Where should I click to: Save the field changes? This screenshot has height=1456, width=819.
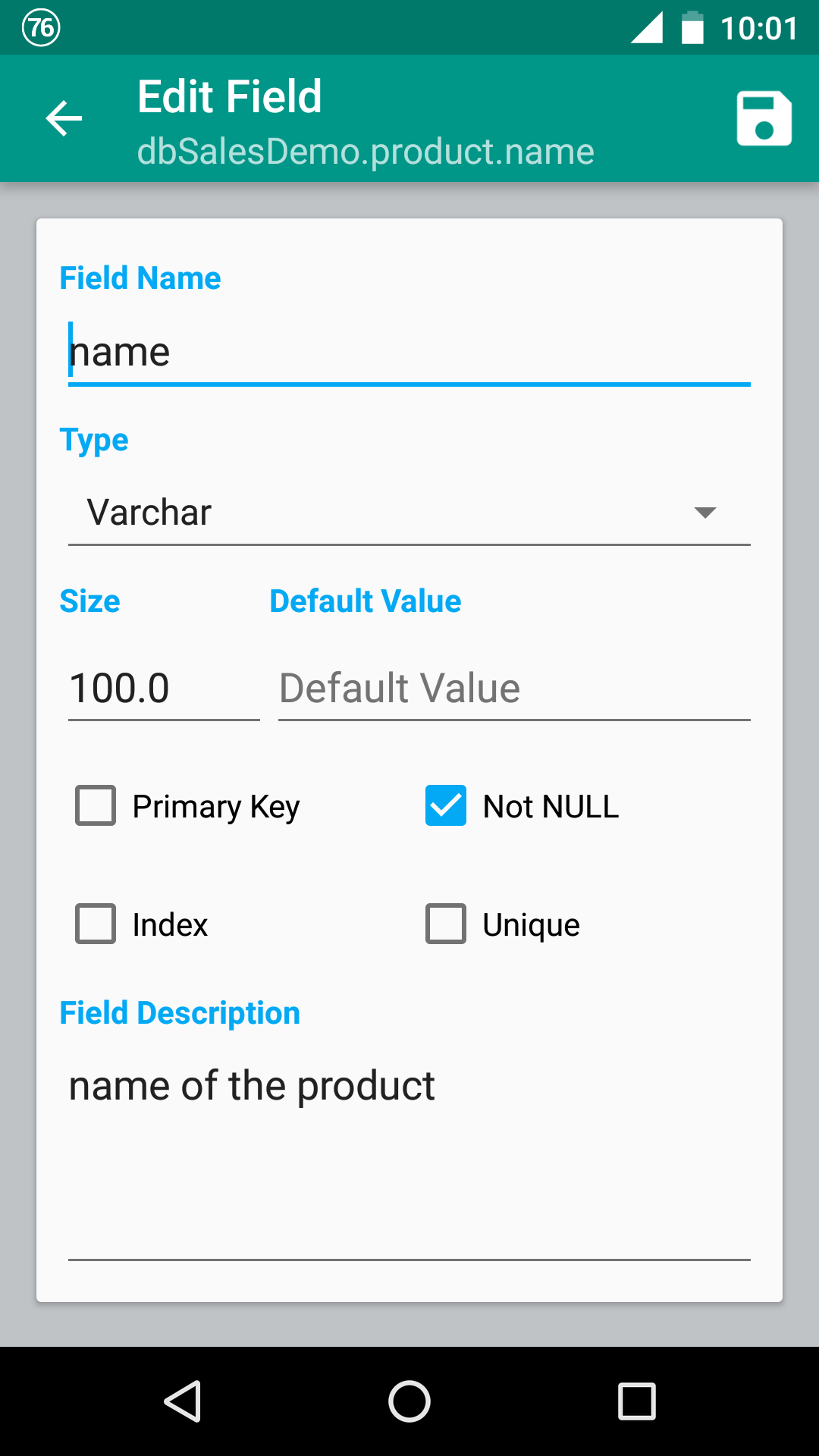click(763, 118)
